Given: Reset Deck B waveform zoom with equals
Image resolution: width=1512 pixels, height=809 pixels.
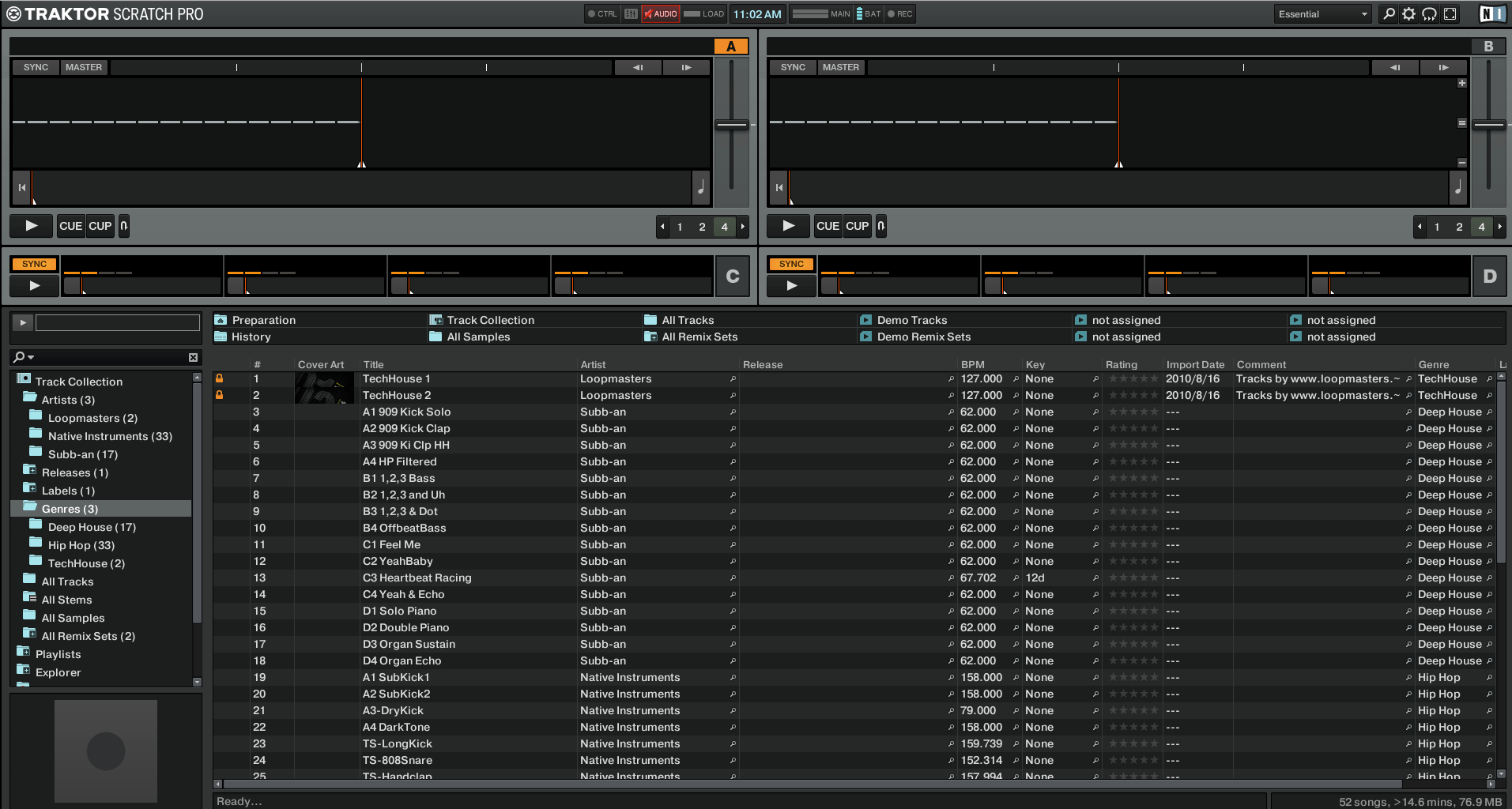Looking at the screenshot, I should pyautogui.click(x=1462, y=123).
